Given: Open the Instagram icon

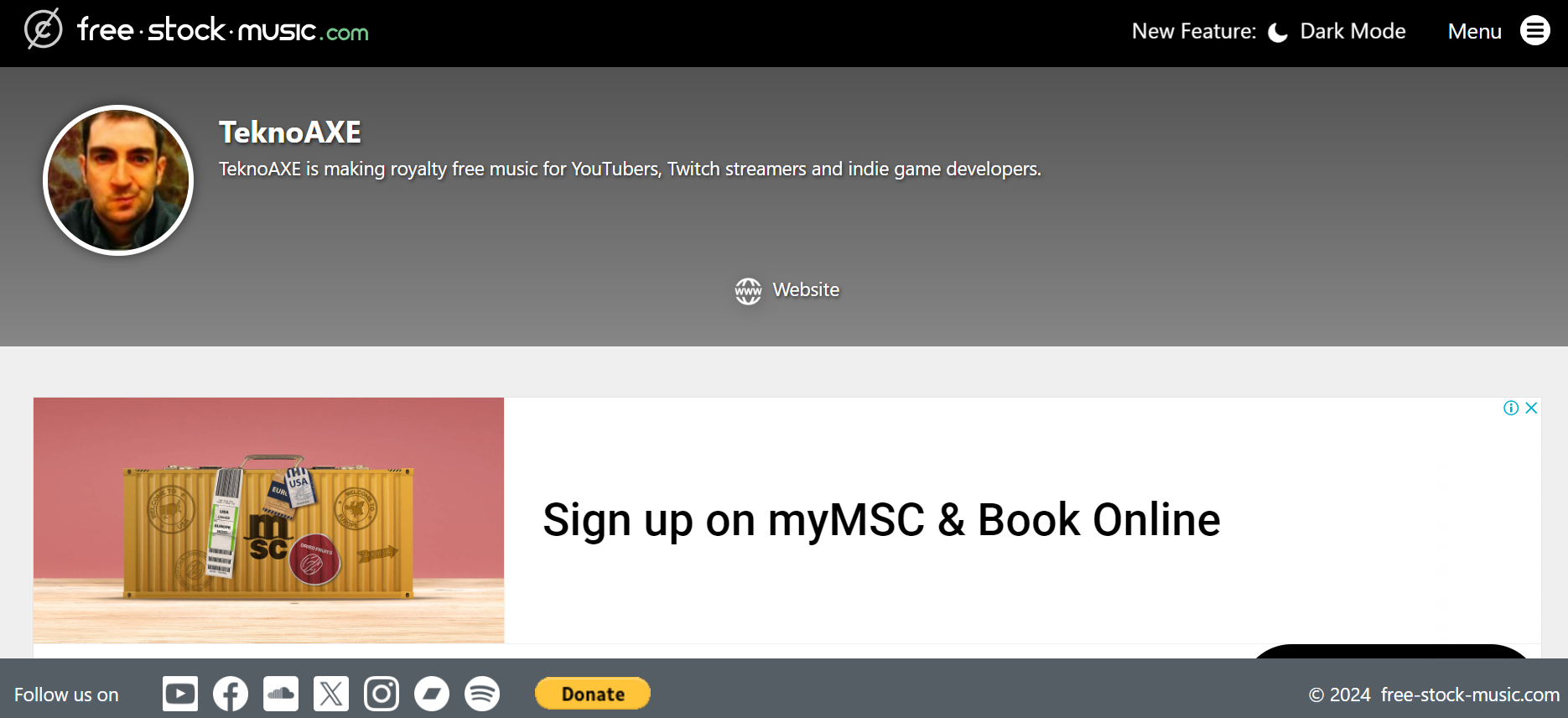Looking at the screenshot, I should [x=382, y=694].
